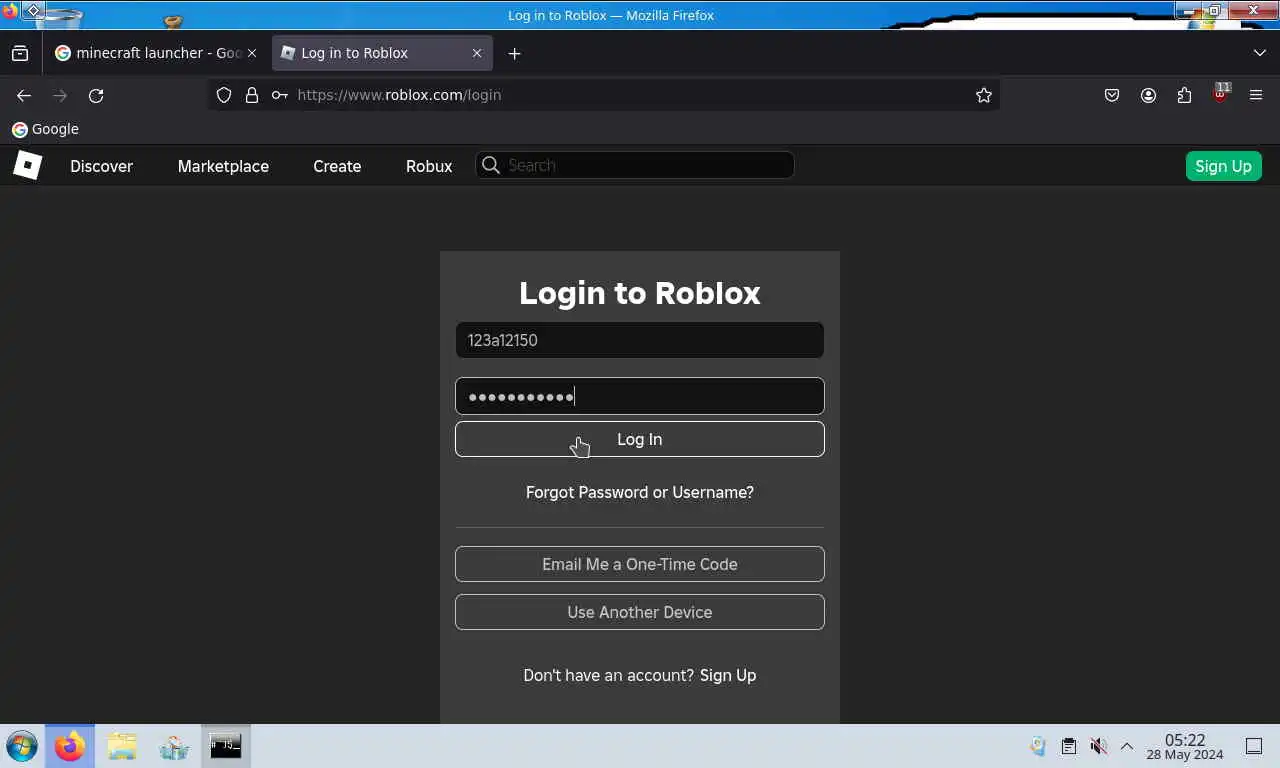Screen dimensions: 1280x768
Task: Open the file manager taskbar icon
Action: click(122, 746)
